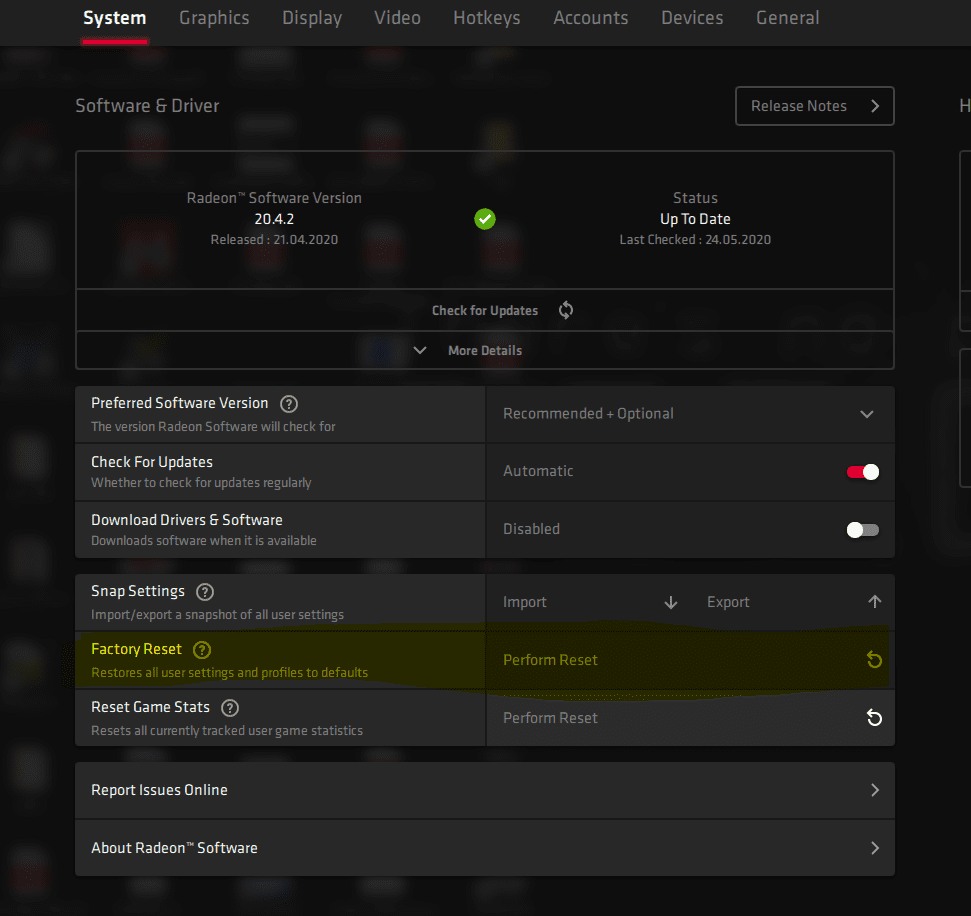Select the Devices tab

click(x=692, y=19)
